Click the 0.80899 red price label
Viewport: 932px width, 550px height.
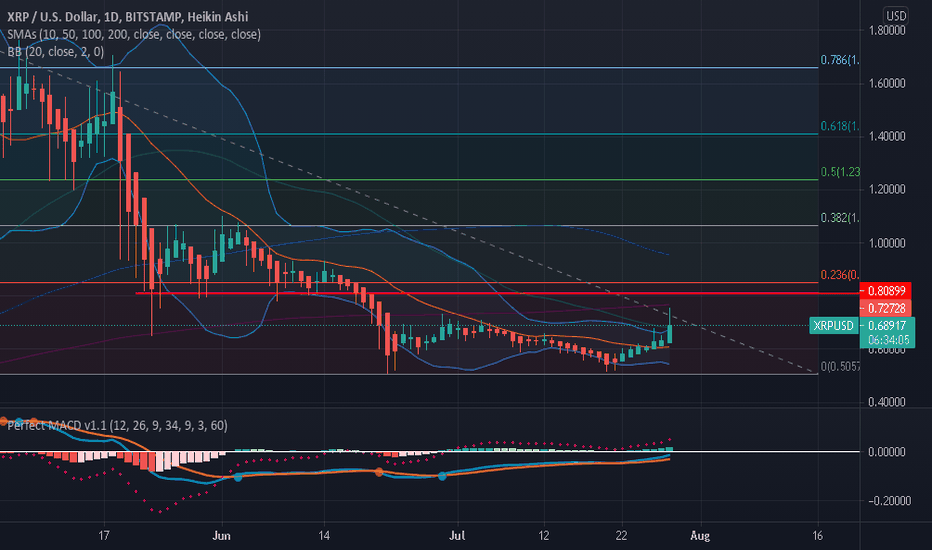point(886,291)
